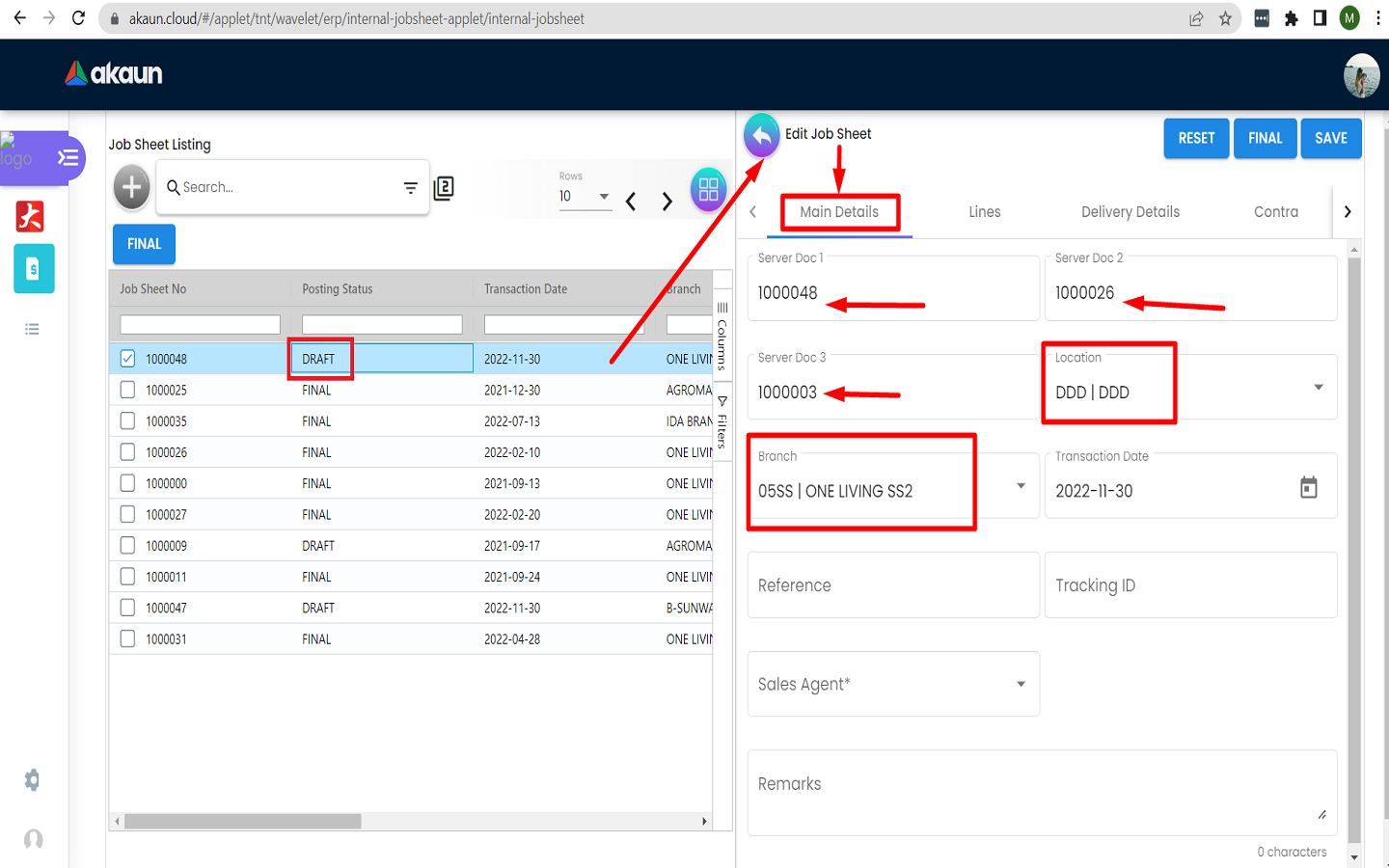This screenshot has width=1389, height=868.
Task: Open the grid view toggle icon
Action: tap(708, 189)
